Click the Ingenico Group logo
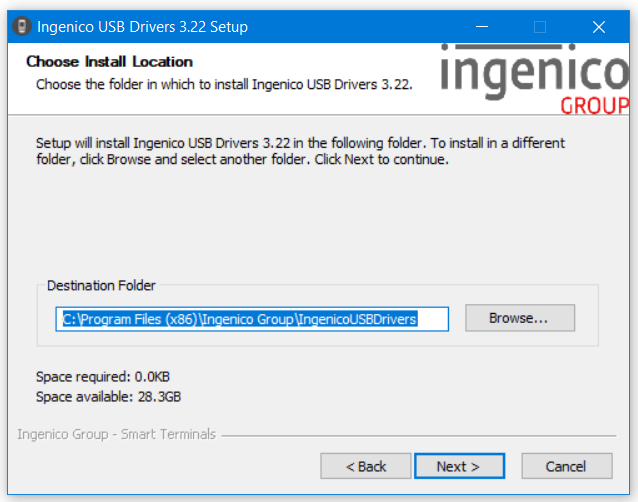 [x=534, y=79]
